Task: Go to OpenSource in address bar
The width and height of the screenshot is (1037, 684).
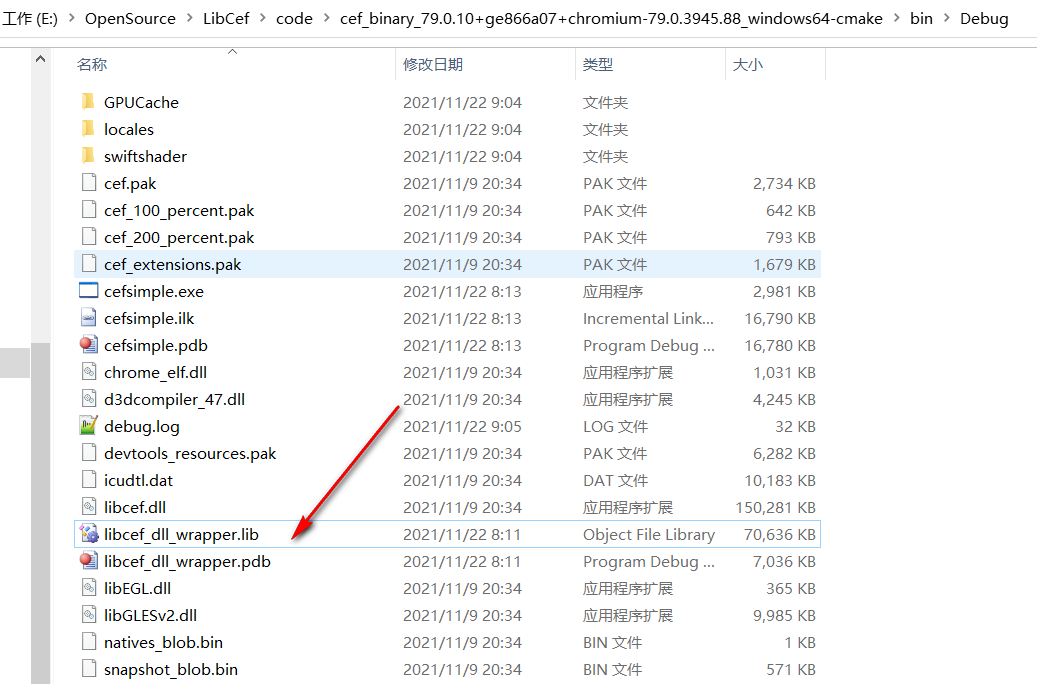Action: [x=130, y=19]
